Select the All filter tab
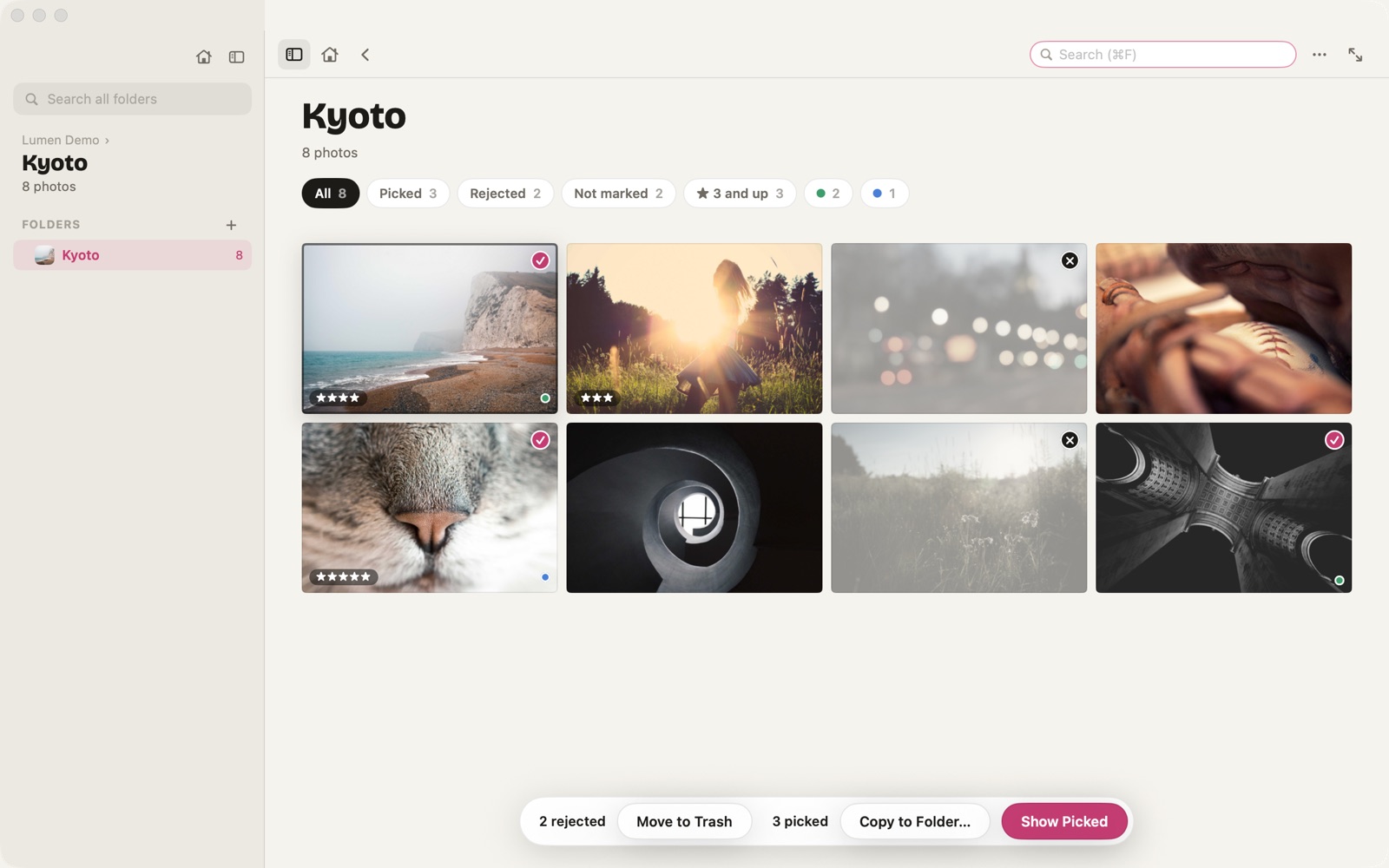Image resolution: width=1389 pixels, height=868 pixels. (x=331, y=194)
